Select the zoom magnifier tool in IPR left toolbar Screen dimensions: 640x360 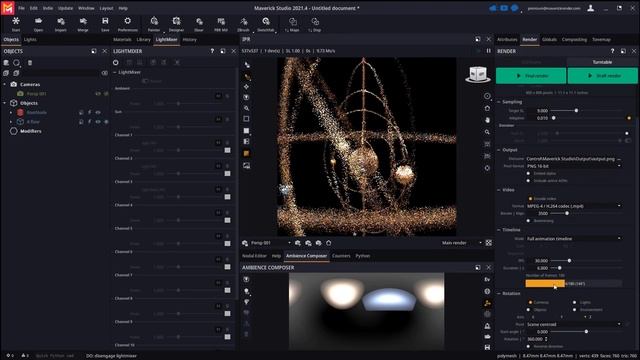point(247,108)
